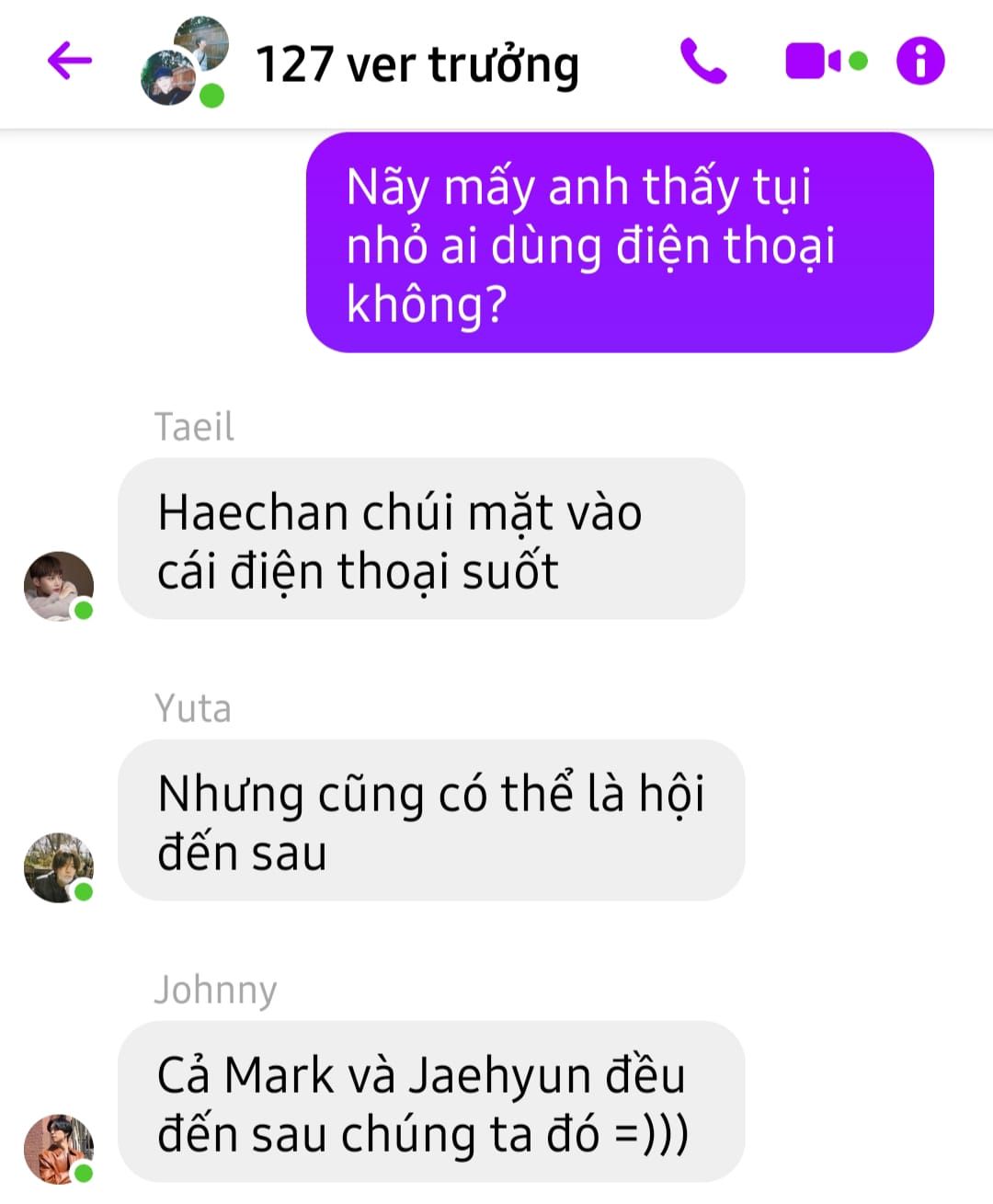Tap green active dot on group avatar
The width and height of the screenshot is (993, 1204).
pyautogui.click(x=212, y=95)
